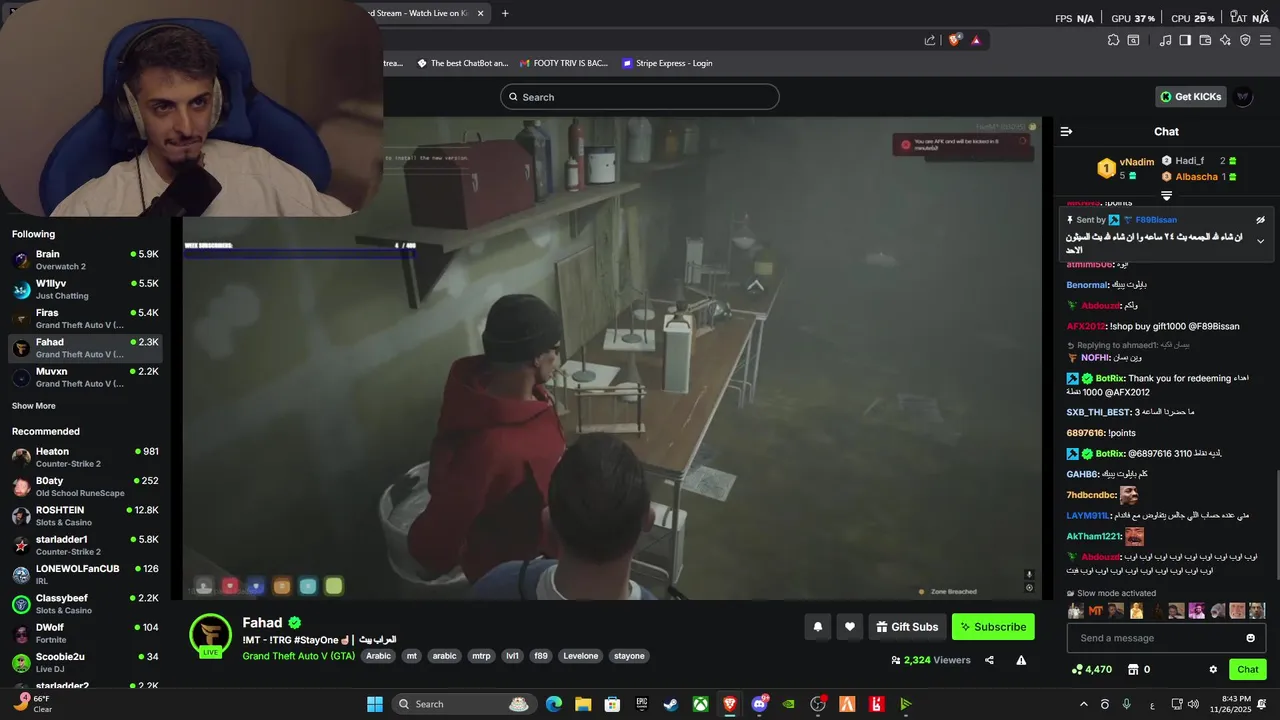Open Grand Theft Auto V (GTA) category link
This screenshot has height=720, width=1280.
pyautogui.click(x=298, y=656)
